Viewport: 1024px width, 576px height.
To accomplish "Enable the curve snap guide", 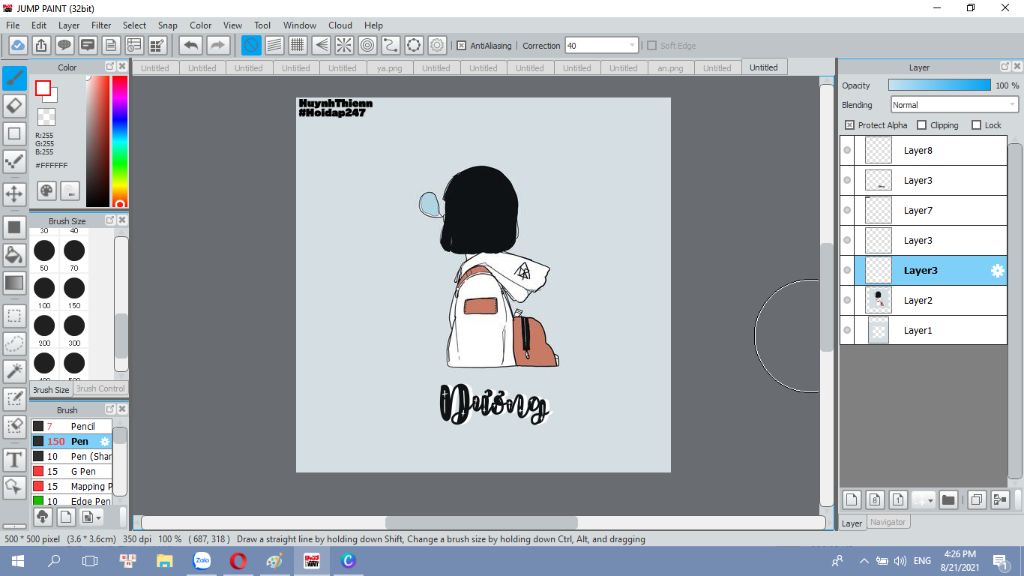I will (391, 45).
